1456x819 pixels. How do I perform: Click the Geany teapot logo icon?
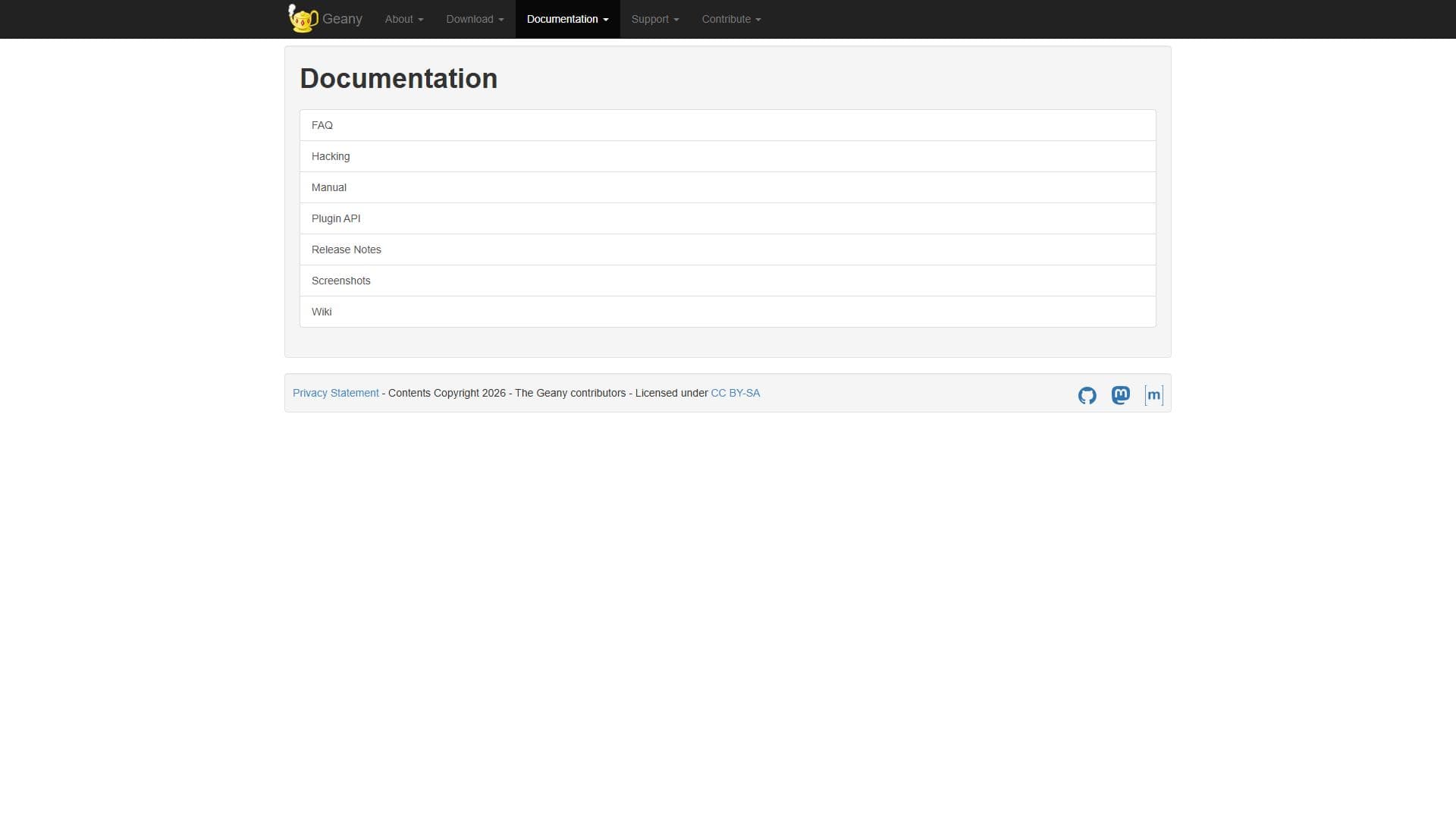click(x=303, y=18)
